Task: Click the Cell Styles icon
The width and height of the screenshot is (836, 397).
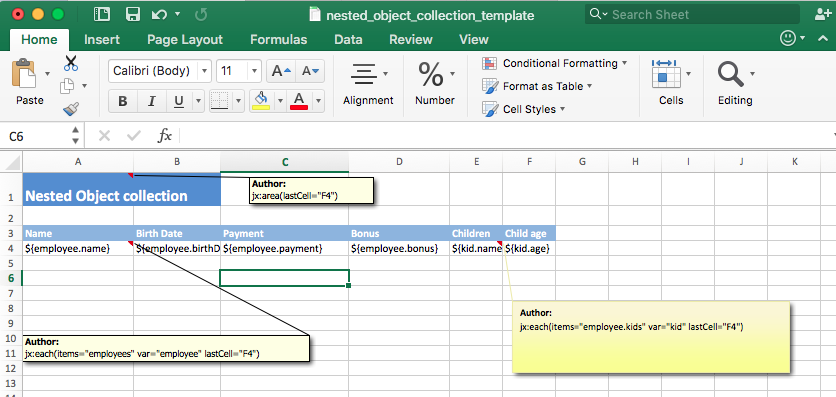Action: (x=489, y=109)
